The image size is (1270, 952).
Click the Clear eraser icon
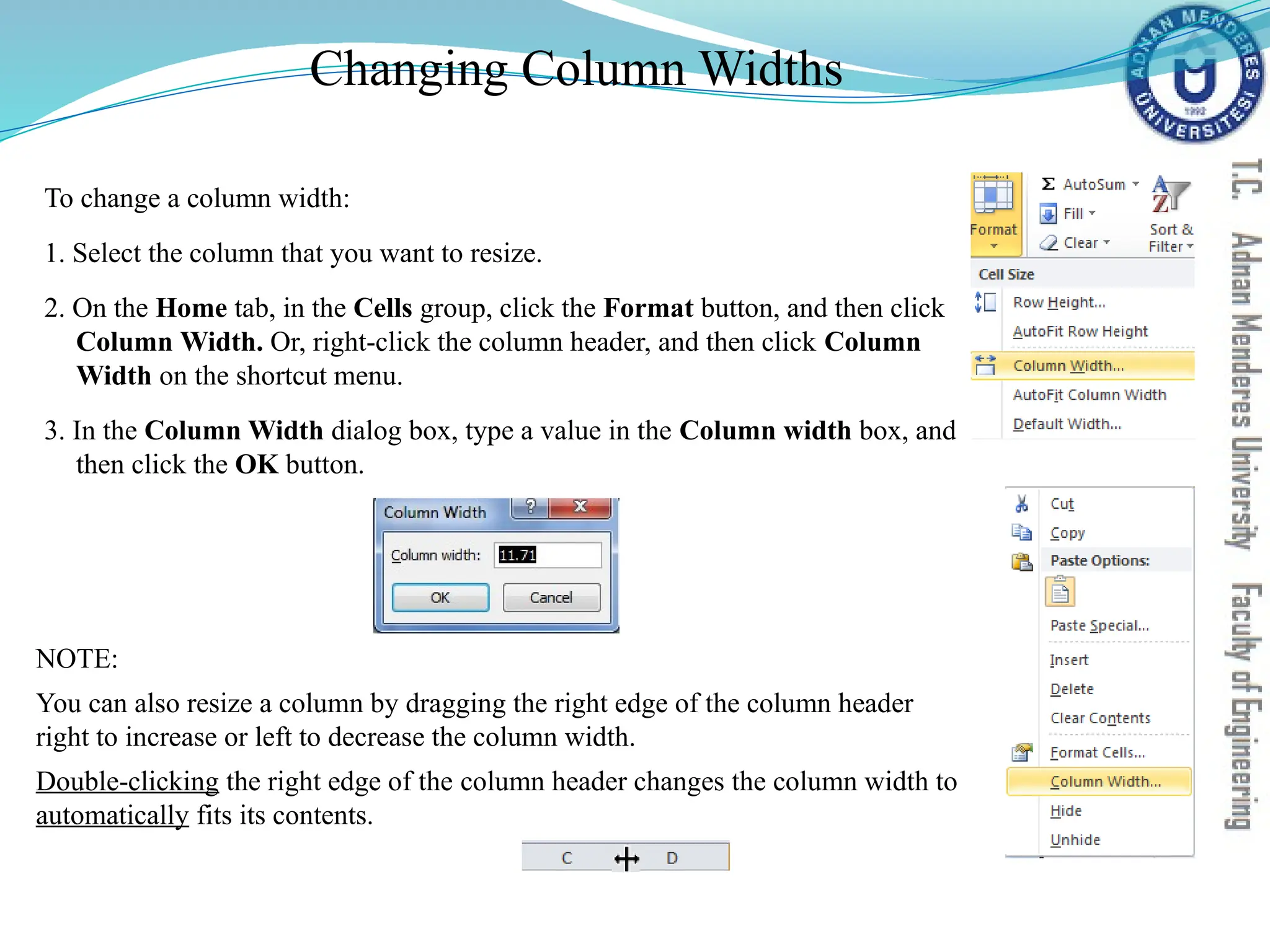point(1049,243)
